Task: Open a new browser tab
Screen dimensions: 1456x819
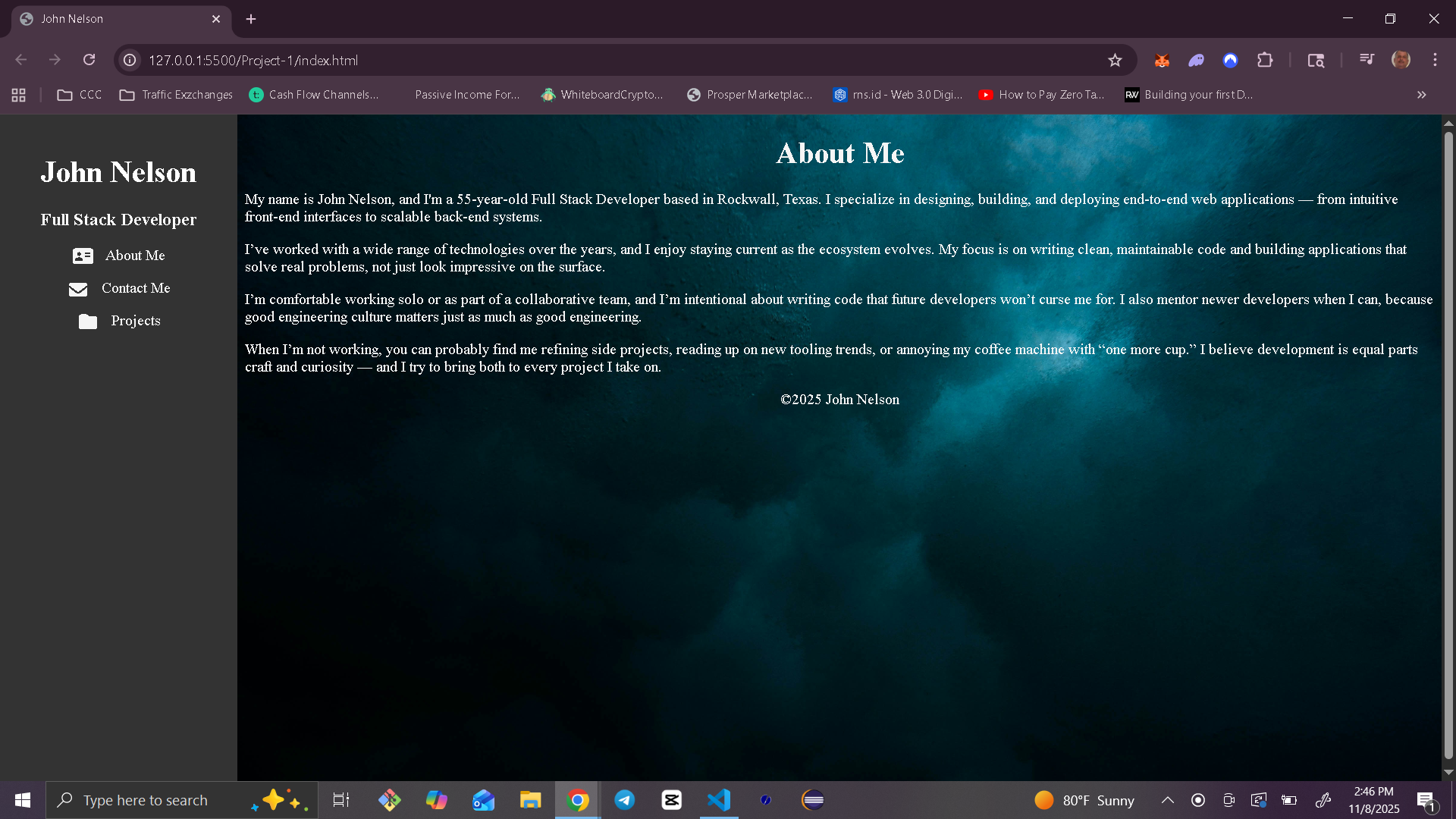Action: (251, 19)
